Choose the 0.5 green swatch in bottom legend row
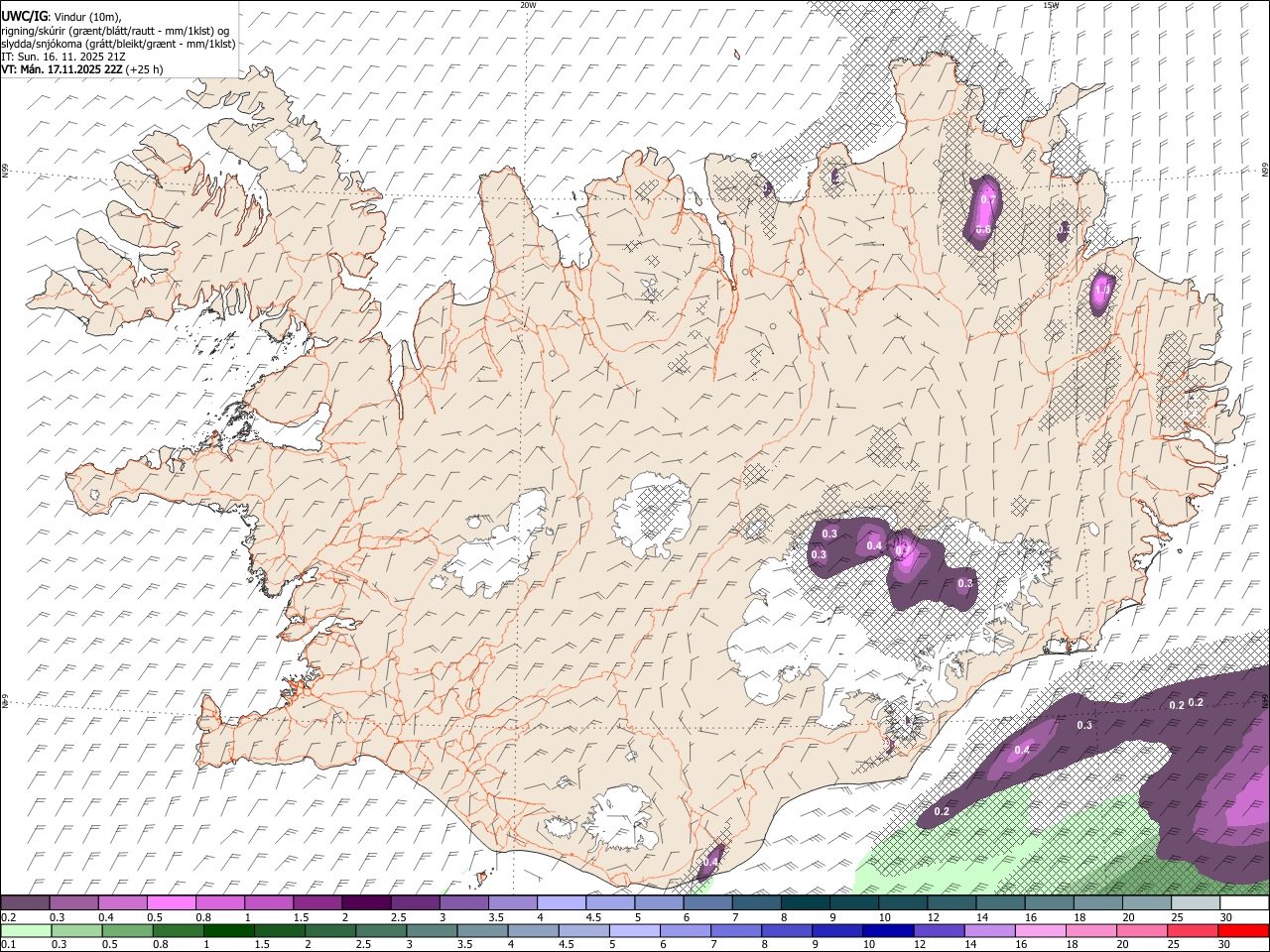 [127, 930]
